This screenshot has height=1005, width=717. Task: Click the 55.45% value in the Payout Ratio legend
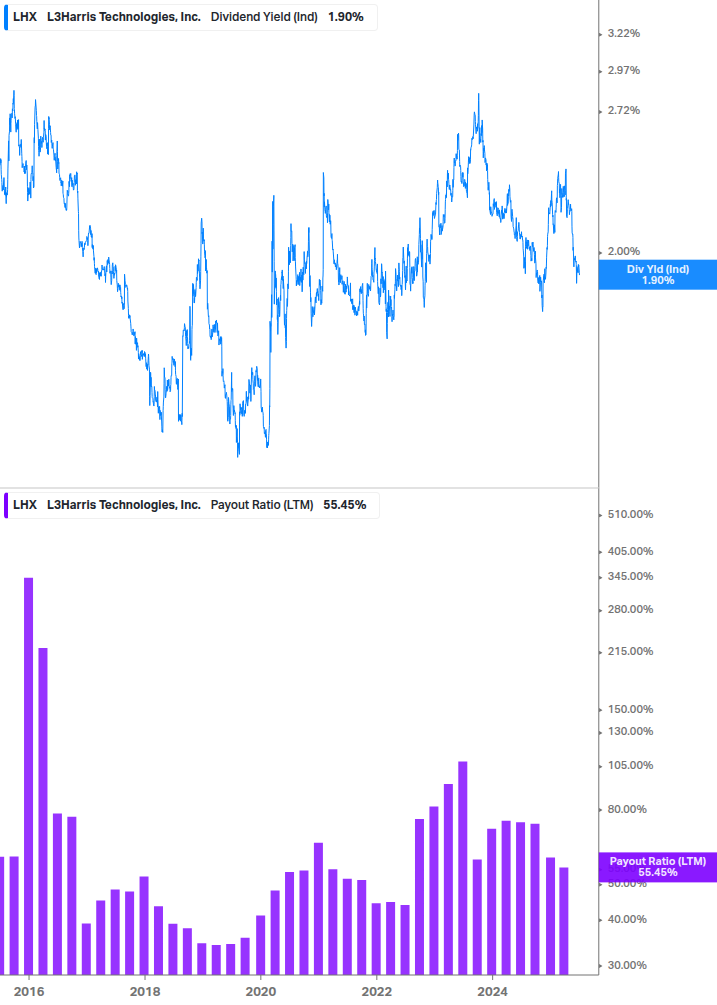point(345,505)
